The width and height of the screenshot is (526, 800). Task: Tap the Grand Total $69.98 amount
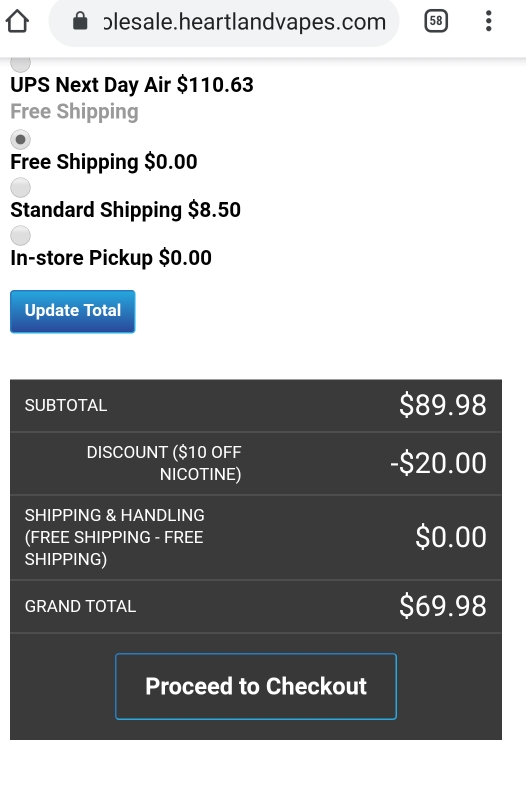(442, 606)
